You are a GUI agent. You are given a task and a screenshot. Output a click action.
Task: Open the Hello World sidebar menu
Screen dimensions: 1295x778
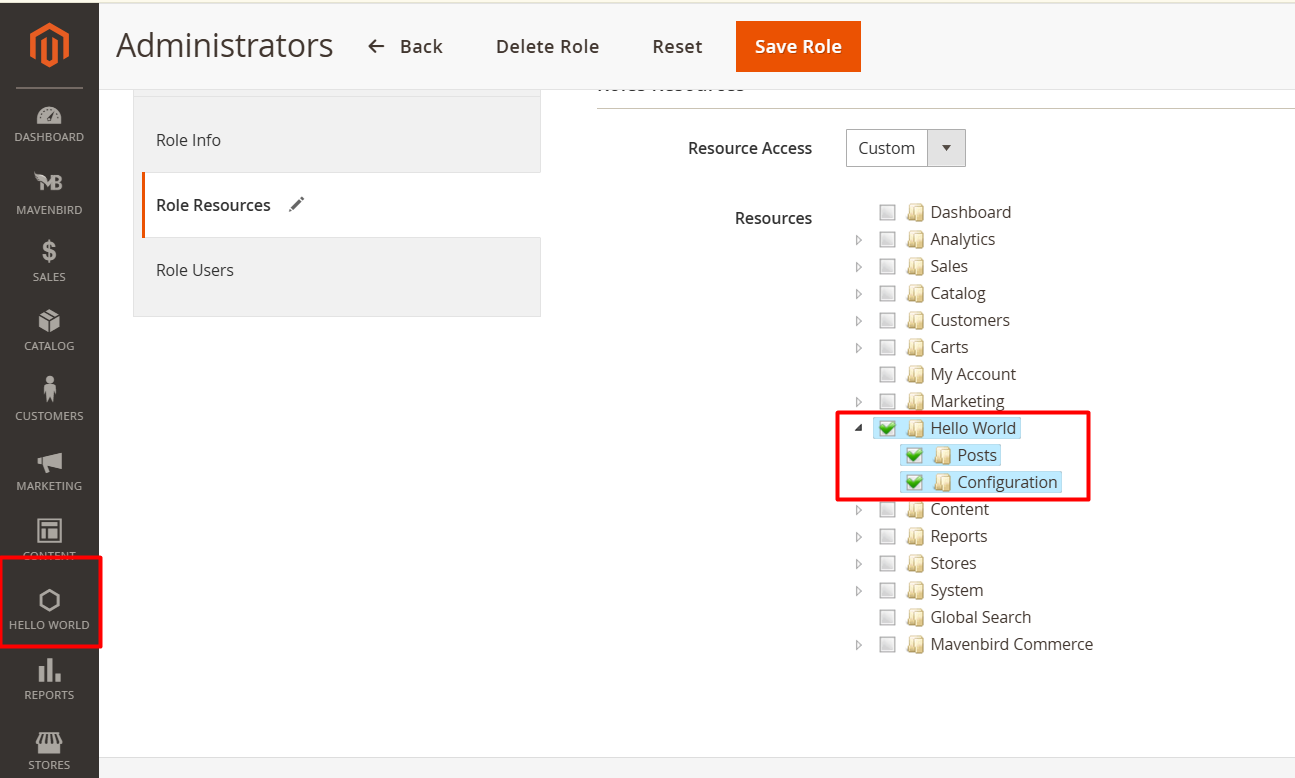pyautogui.click(x=49, y=609)
